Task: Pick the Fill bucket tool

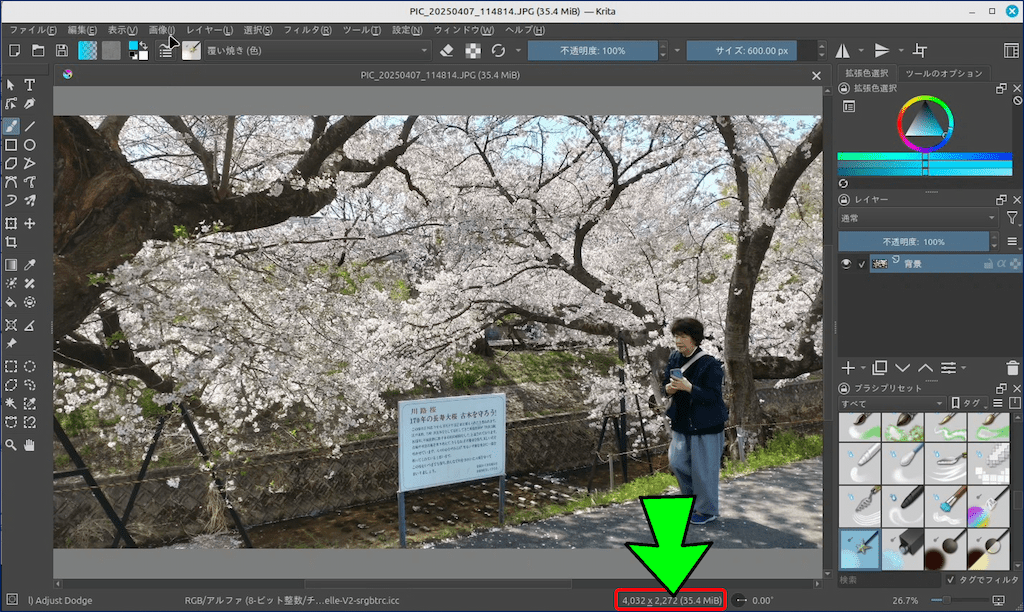Action: point(11,301)
